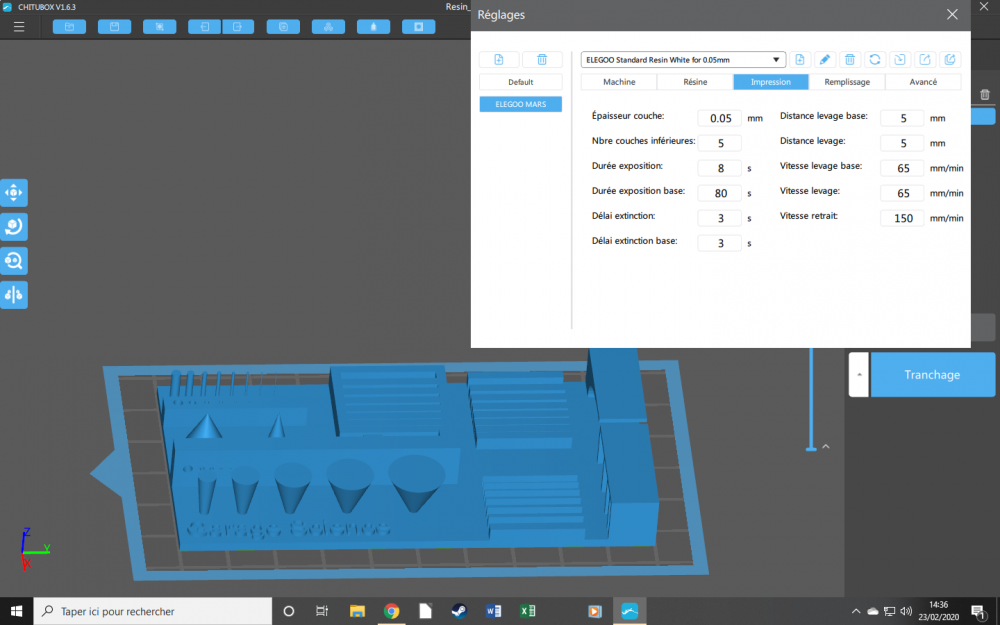Select the move tool on left sidebar
The image size is (1000, 625).
[13, 193]
